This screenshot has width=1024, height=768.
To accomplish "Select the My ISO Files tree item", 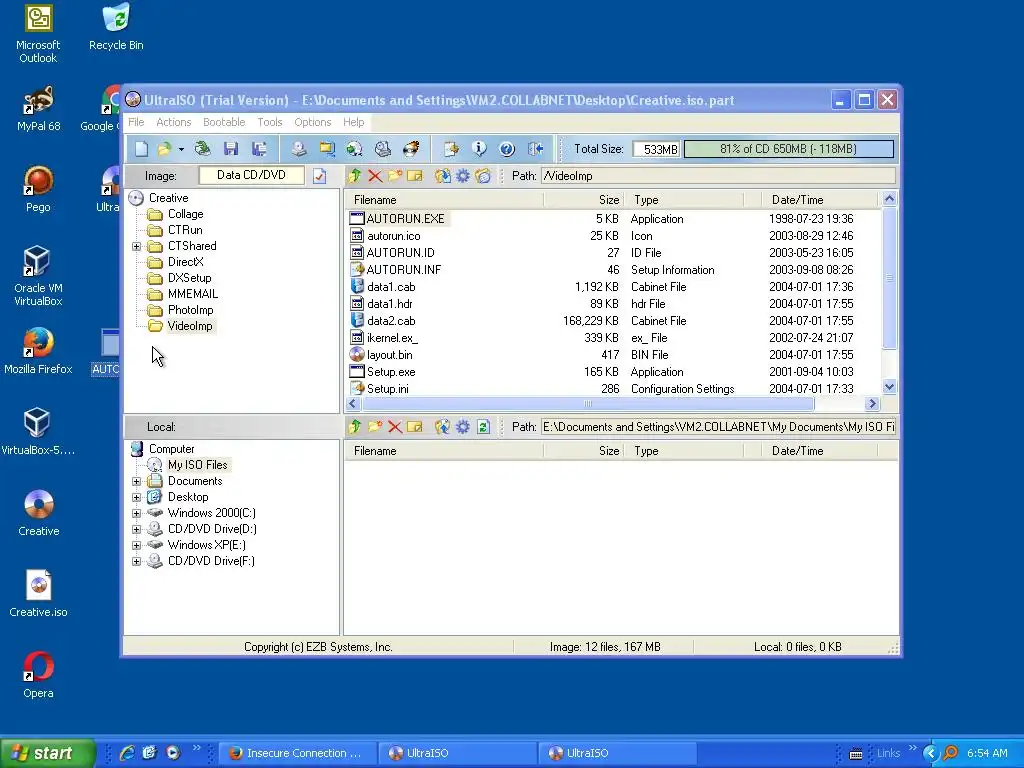I will (x=197, y=465).
